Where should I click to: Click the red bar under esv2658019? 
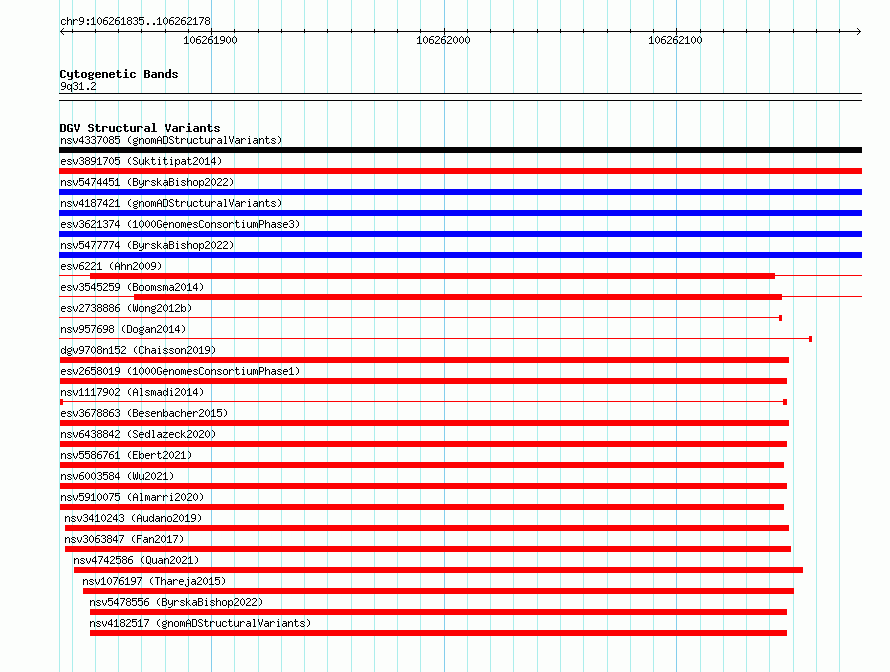(423, 381)
